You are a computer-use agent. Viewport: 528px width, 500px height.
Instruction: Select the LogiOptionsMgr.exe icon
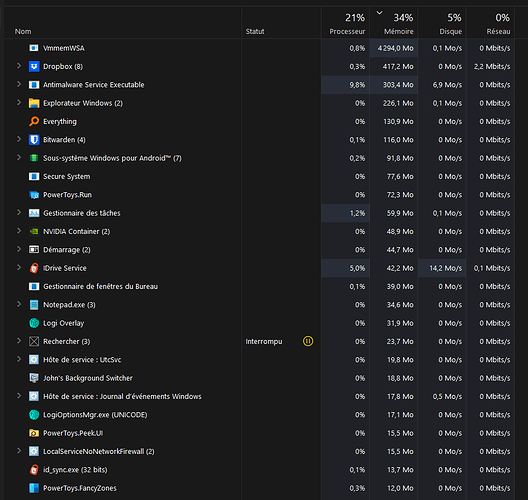click(34, 414)
